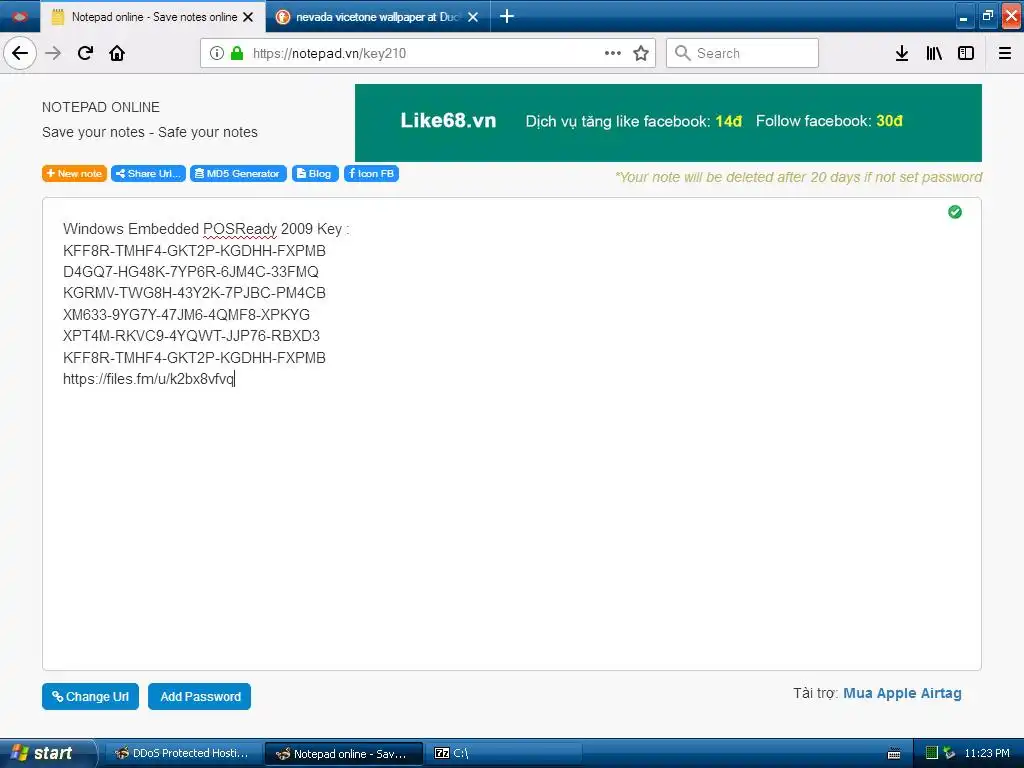Click the forward navigation arrow
Viewport: 1024px width, 768px height.
coord(54,53)
